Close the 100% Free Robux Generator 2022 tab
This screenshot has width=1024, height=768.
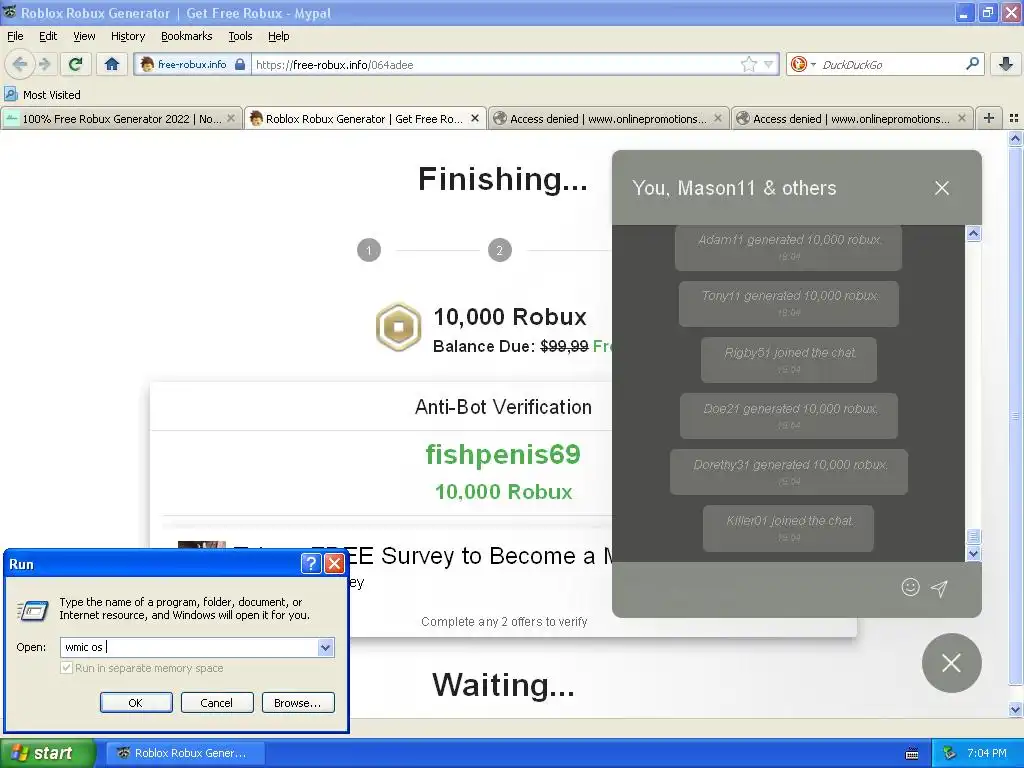coord(231,118)
